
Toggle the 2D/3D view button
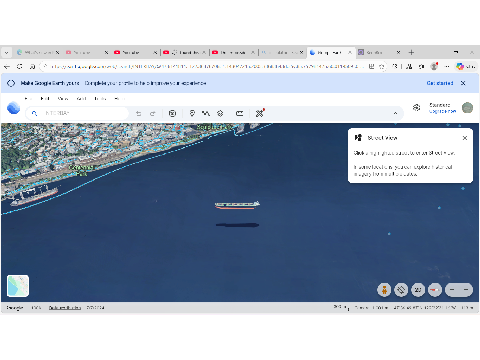(418, 290)
